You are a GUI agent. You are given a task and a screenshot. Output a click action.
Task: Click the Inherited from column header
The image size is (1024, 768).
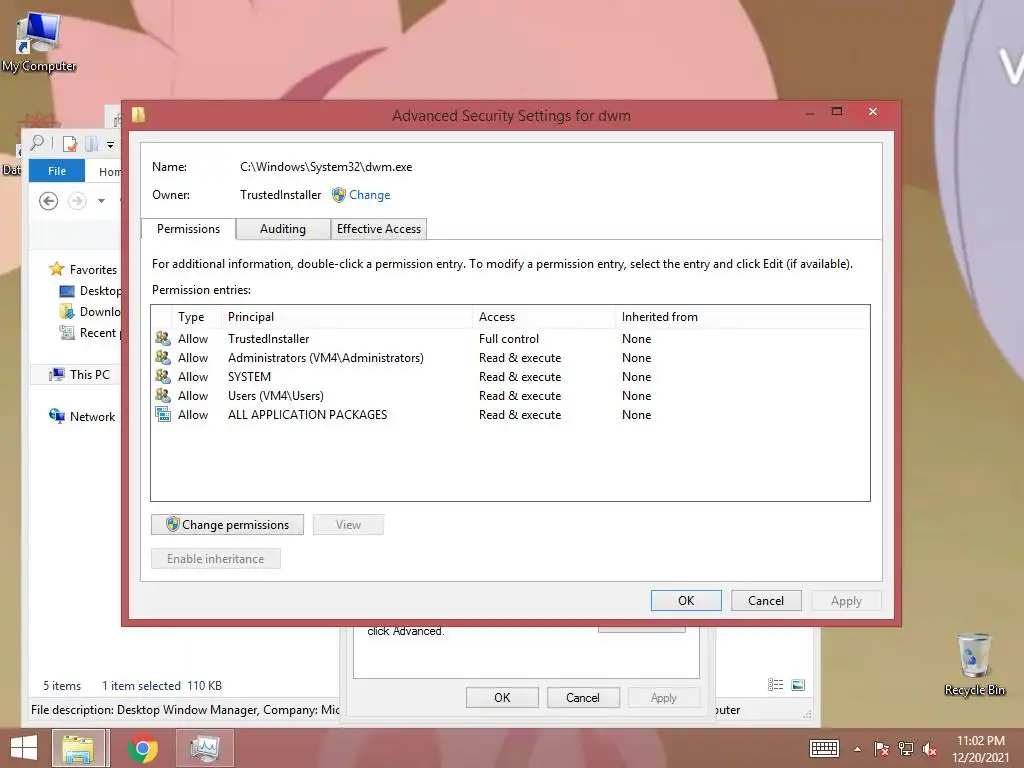[742, 317]
